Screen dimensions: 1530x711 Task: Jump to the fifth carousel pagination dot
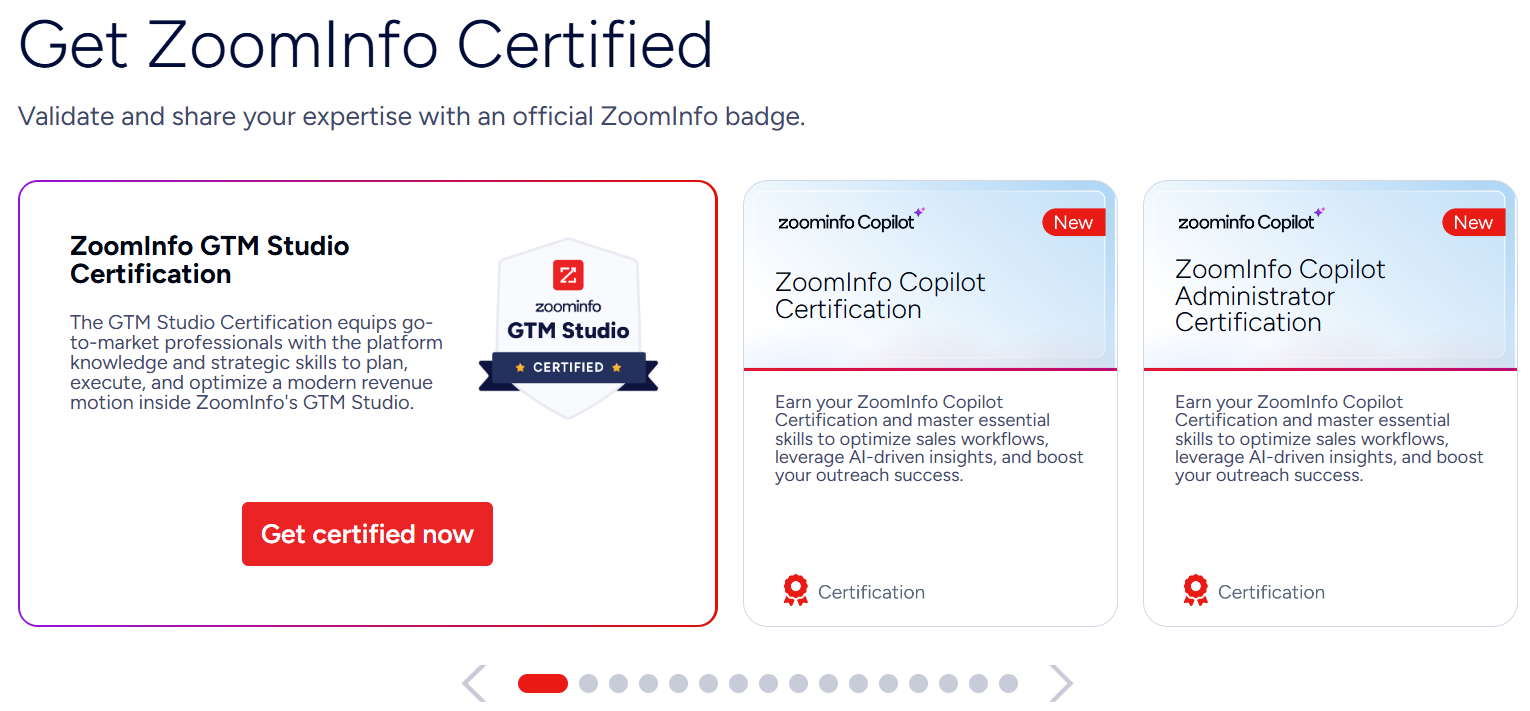[678, 683]
